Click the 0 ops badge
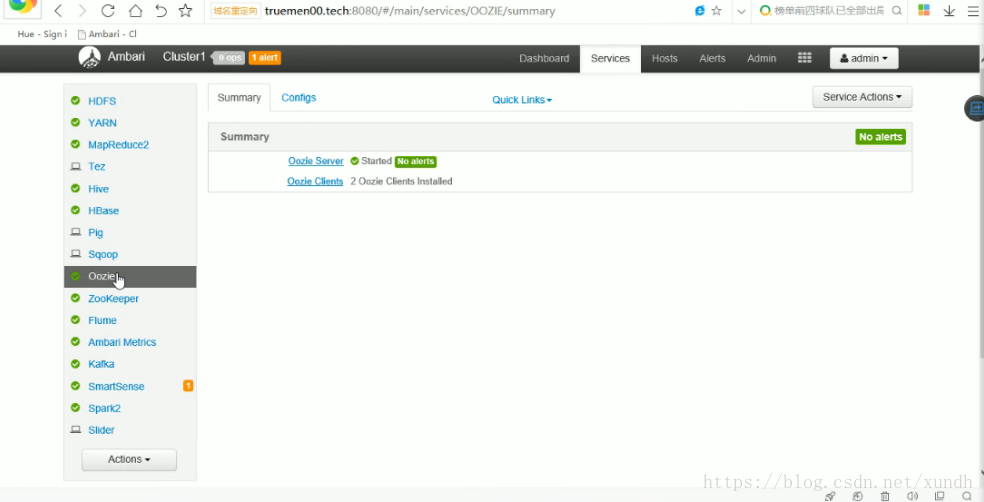The width and height of the screenshot is (984, 502). coord(228,58)
